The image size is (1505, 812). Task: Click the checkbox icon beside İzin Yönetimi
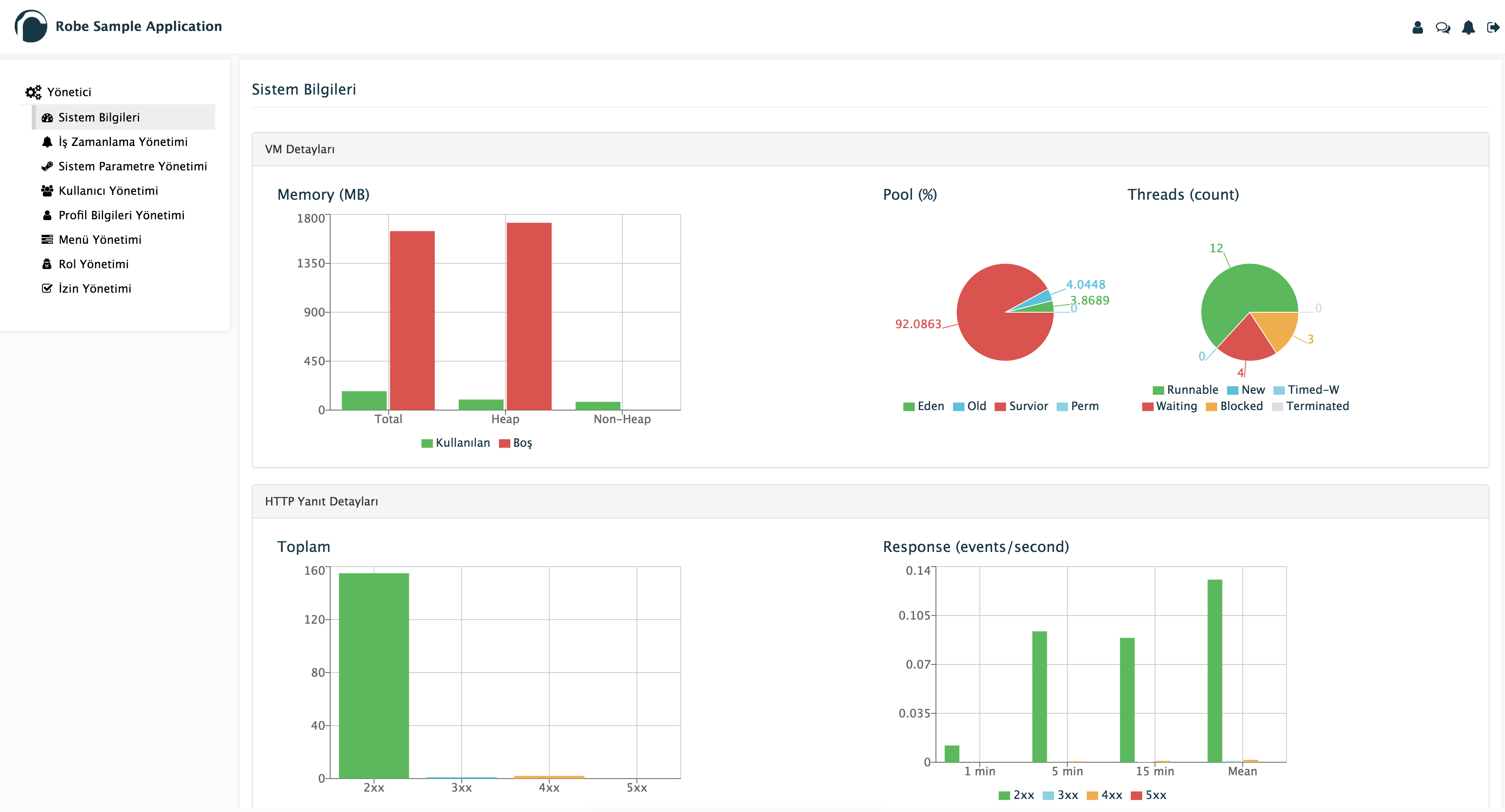click(47, 289)
